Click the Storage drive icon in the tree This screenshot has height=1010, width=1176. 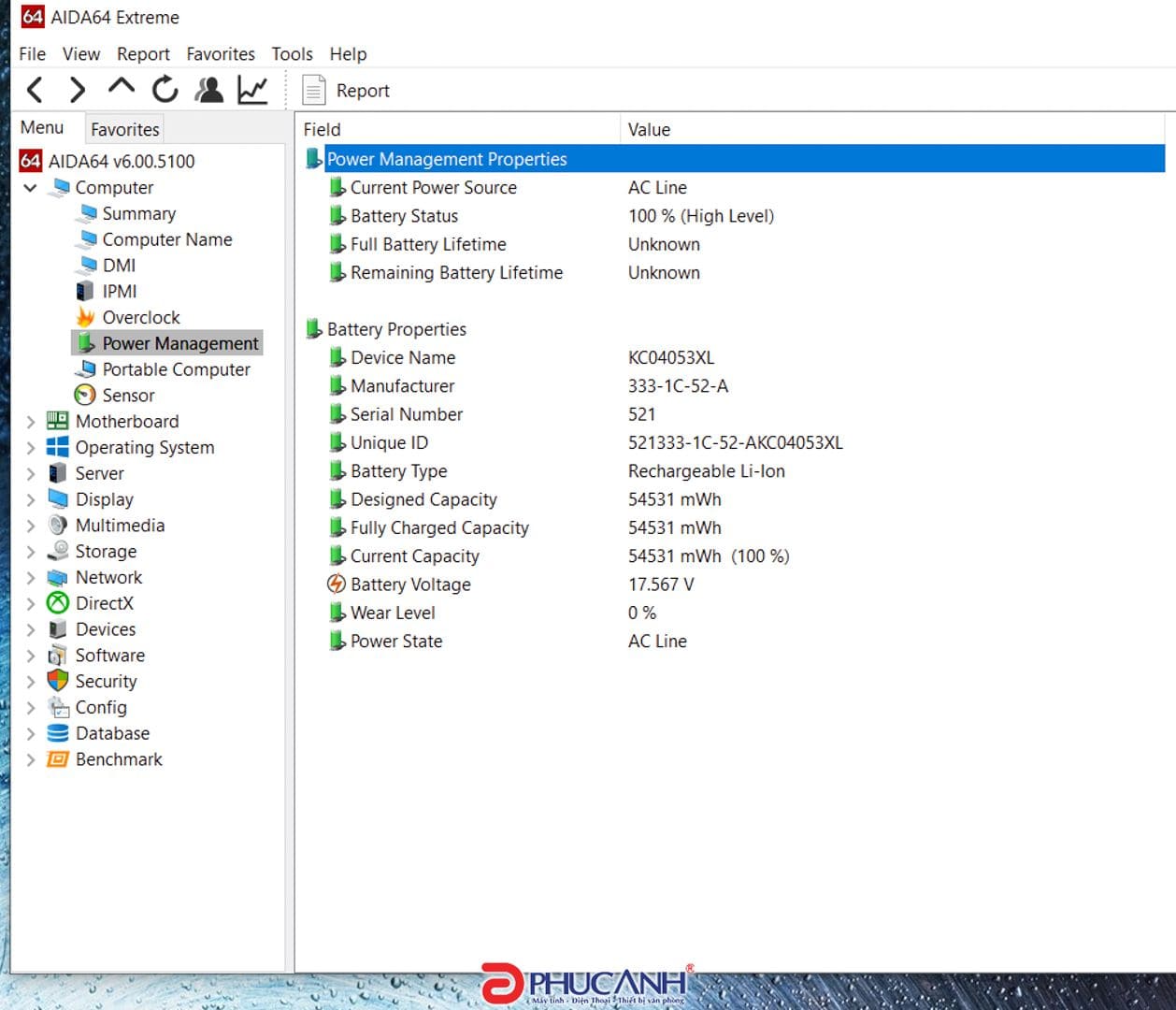coord(58,551)
